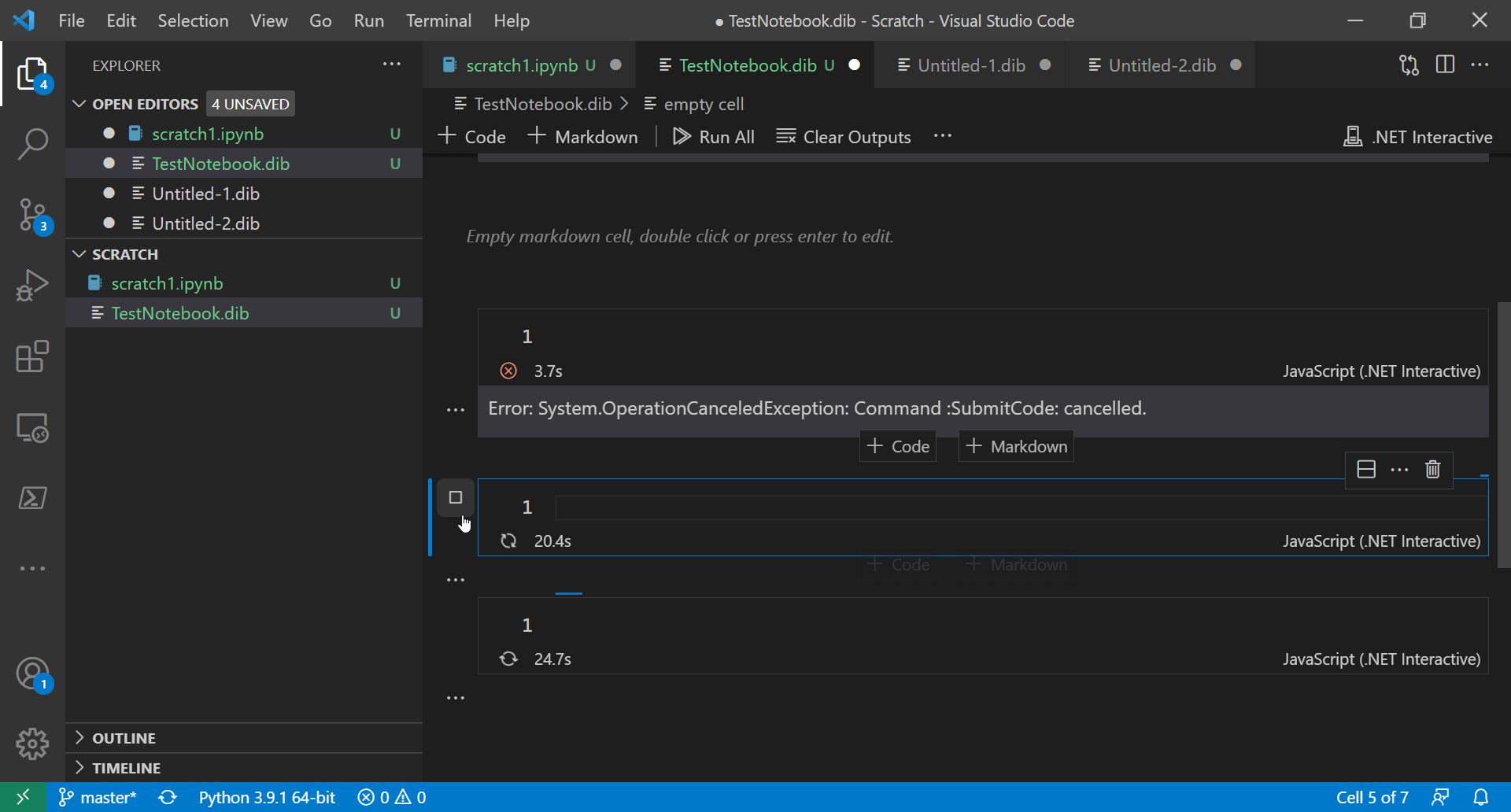
Task: Split the editor to the right
Action: (1445, 65)
